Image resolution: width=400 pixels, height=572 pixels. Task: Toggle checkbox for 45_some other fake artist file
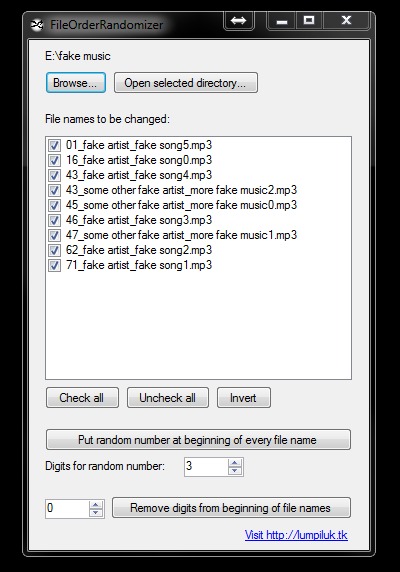tap(54, 205)
